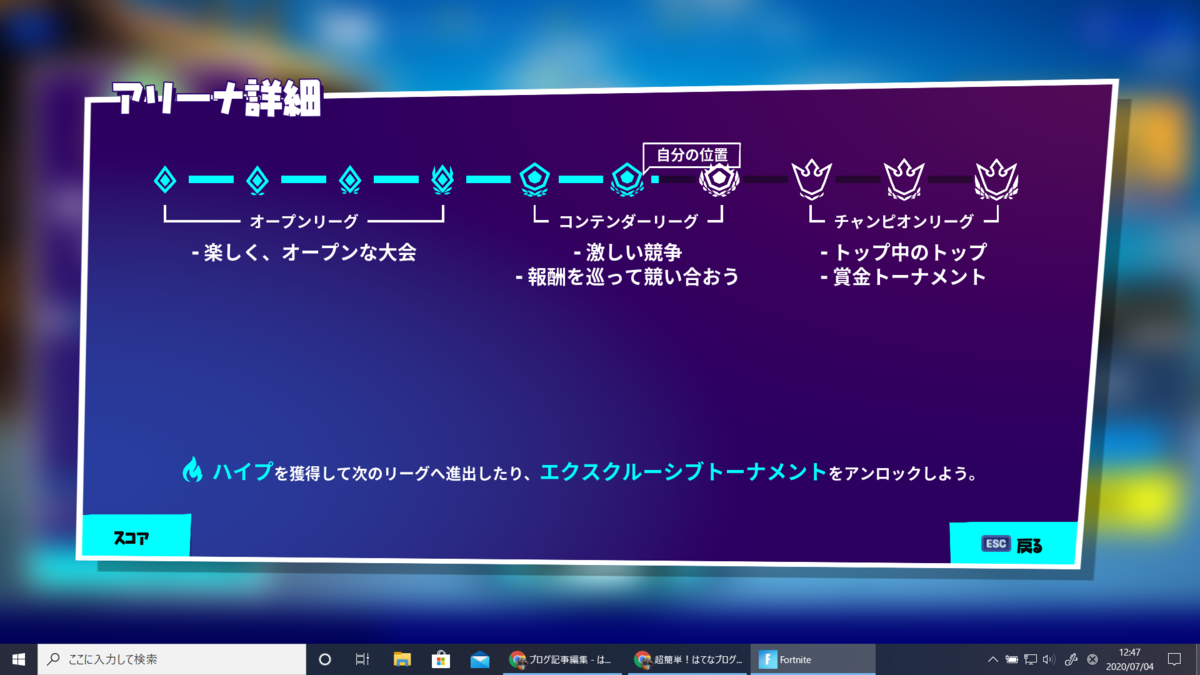Open the Mail app from the taskbar
This screenshot has height=675, width=1200.
tap(480, 659)
